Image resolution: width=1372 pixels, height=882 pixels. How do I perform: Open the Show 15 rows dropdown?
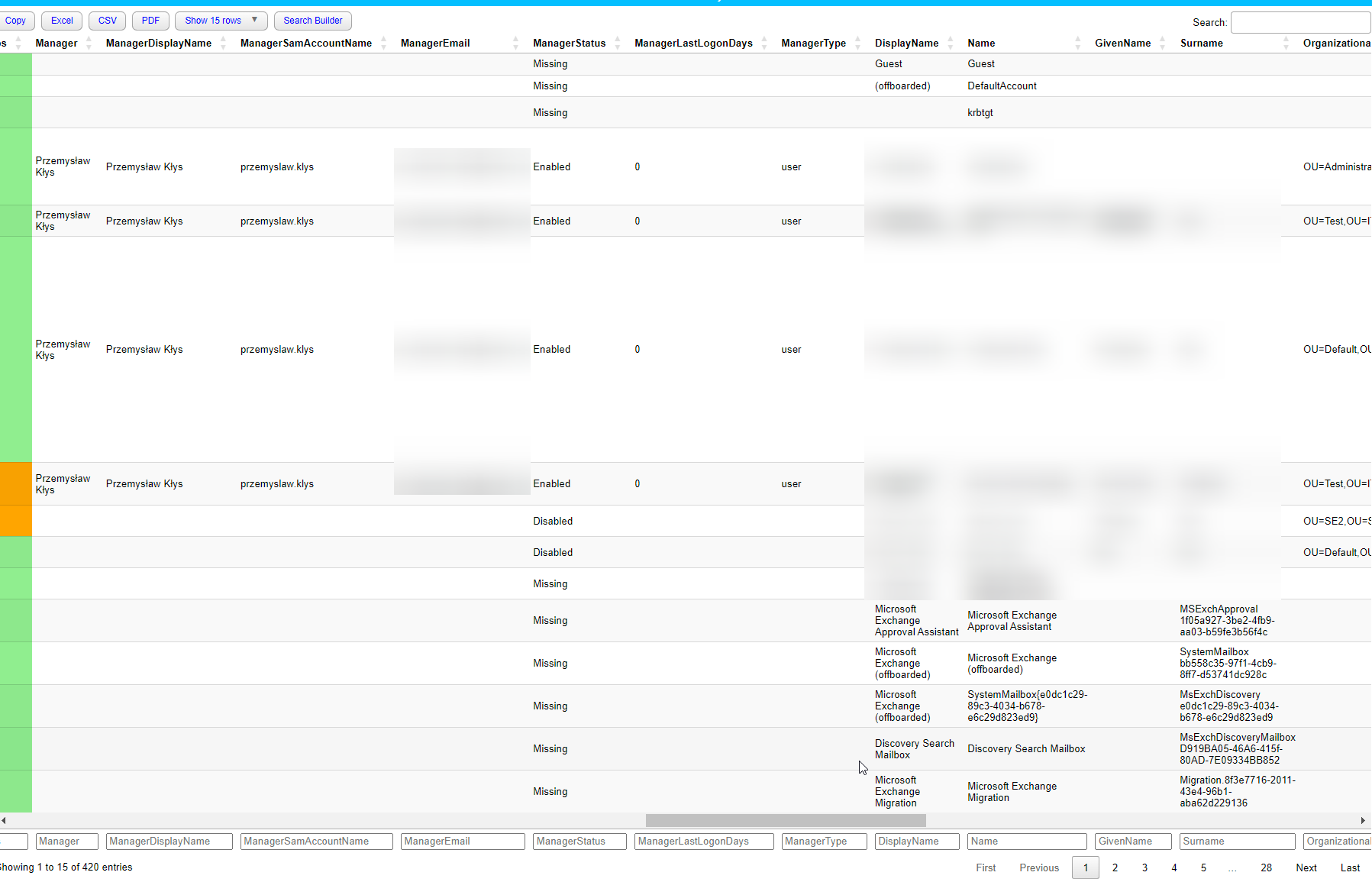coord(221,21)
